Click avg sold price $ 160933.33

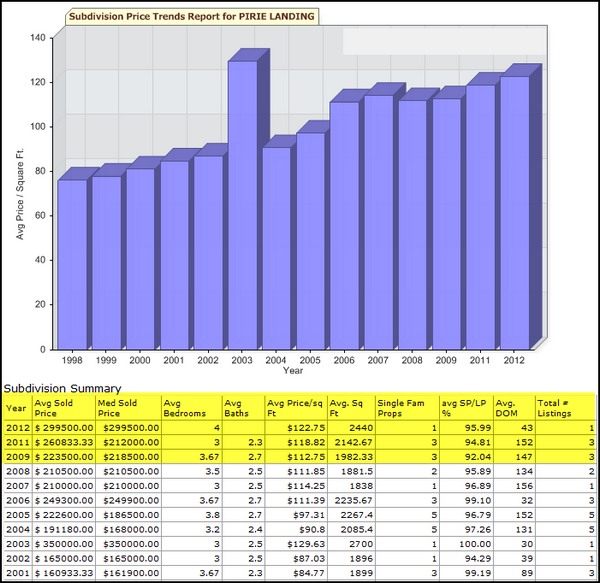64,573
